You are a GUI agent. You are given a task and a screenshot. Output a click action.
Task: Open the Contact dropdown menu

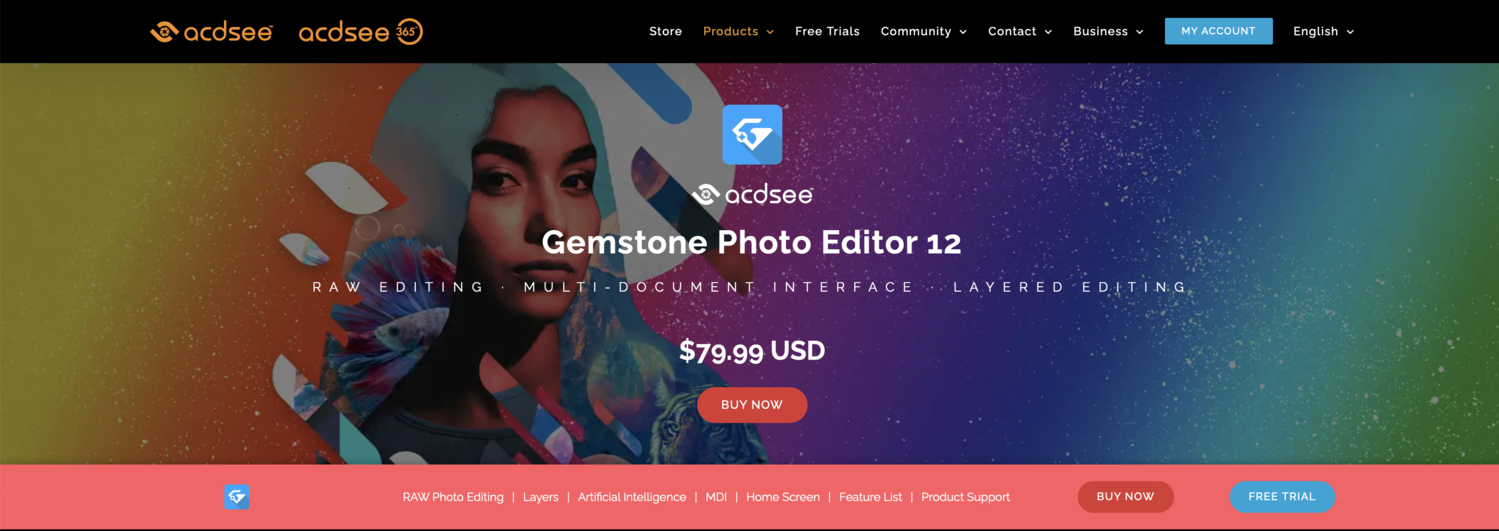click(x=1020, y=32)
